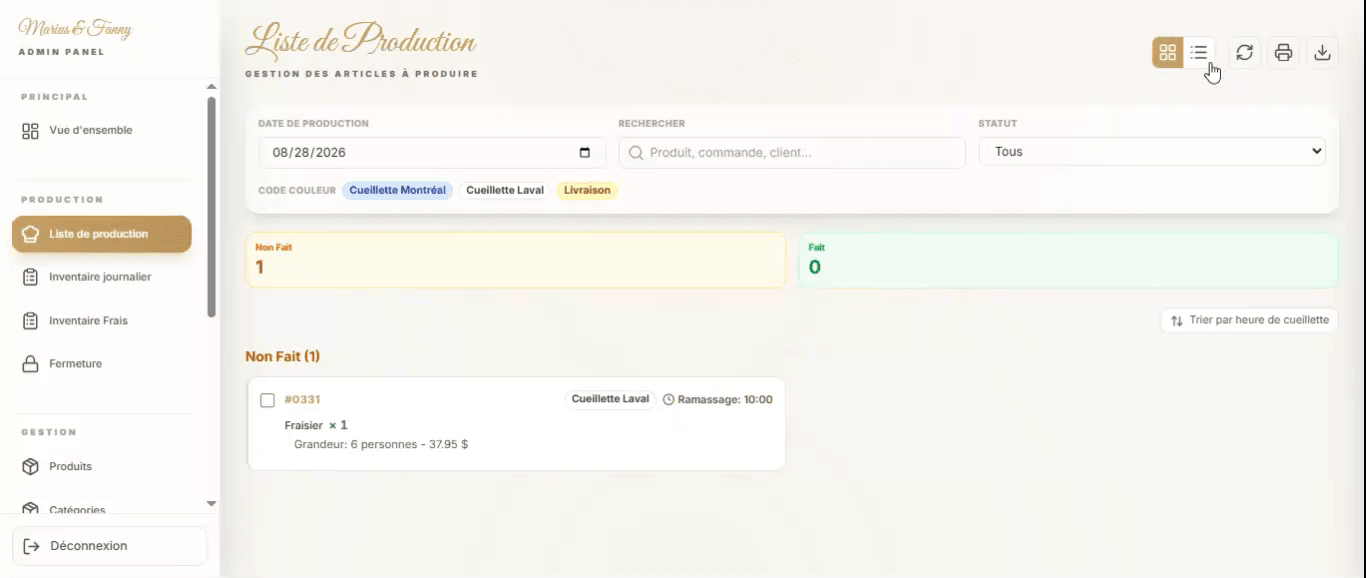Screen dimensions: 1366x578
Task: Click the magnifier icon in the search field
Action: click(x=636, y=153)
